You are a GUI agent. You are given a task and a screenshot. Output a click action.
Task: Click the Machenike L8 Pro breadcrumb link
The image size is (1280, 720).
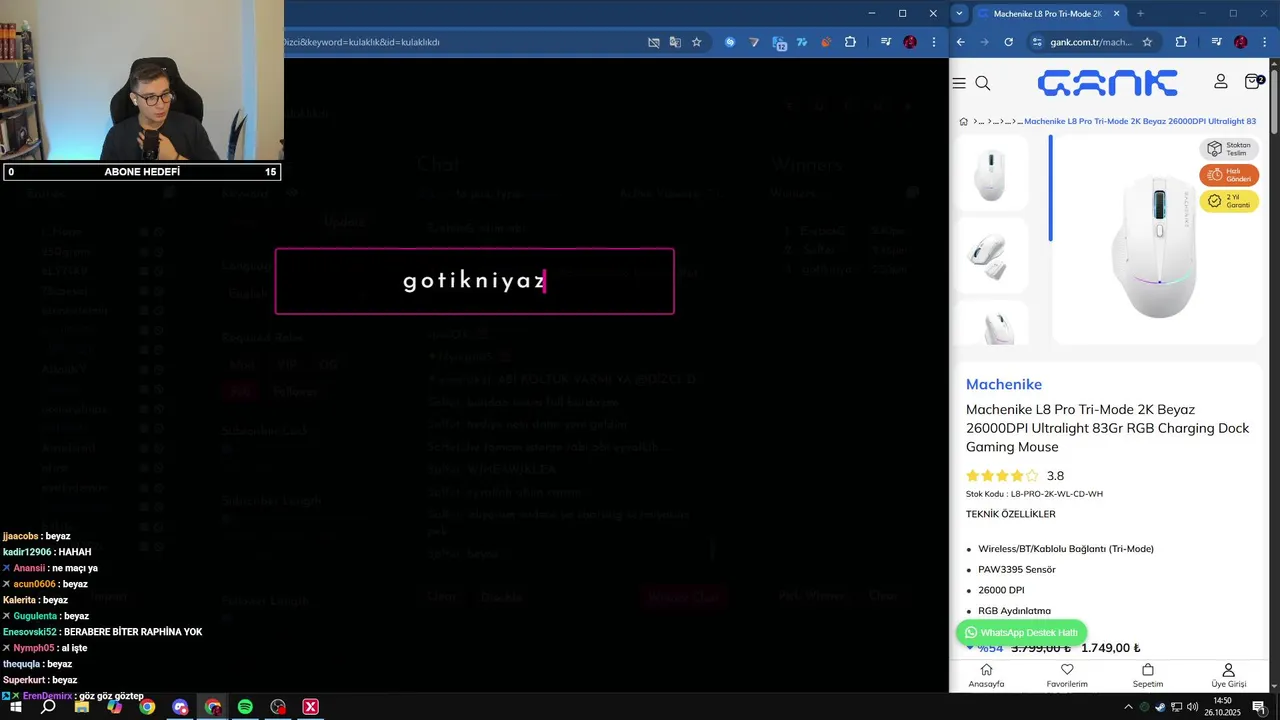1140,121
